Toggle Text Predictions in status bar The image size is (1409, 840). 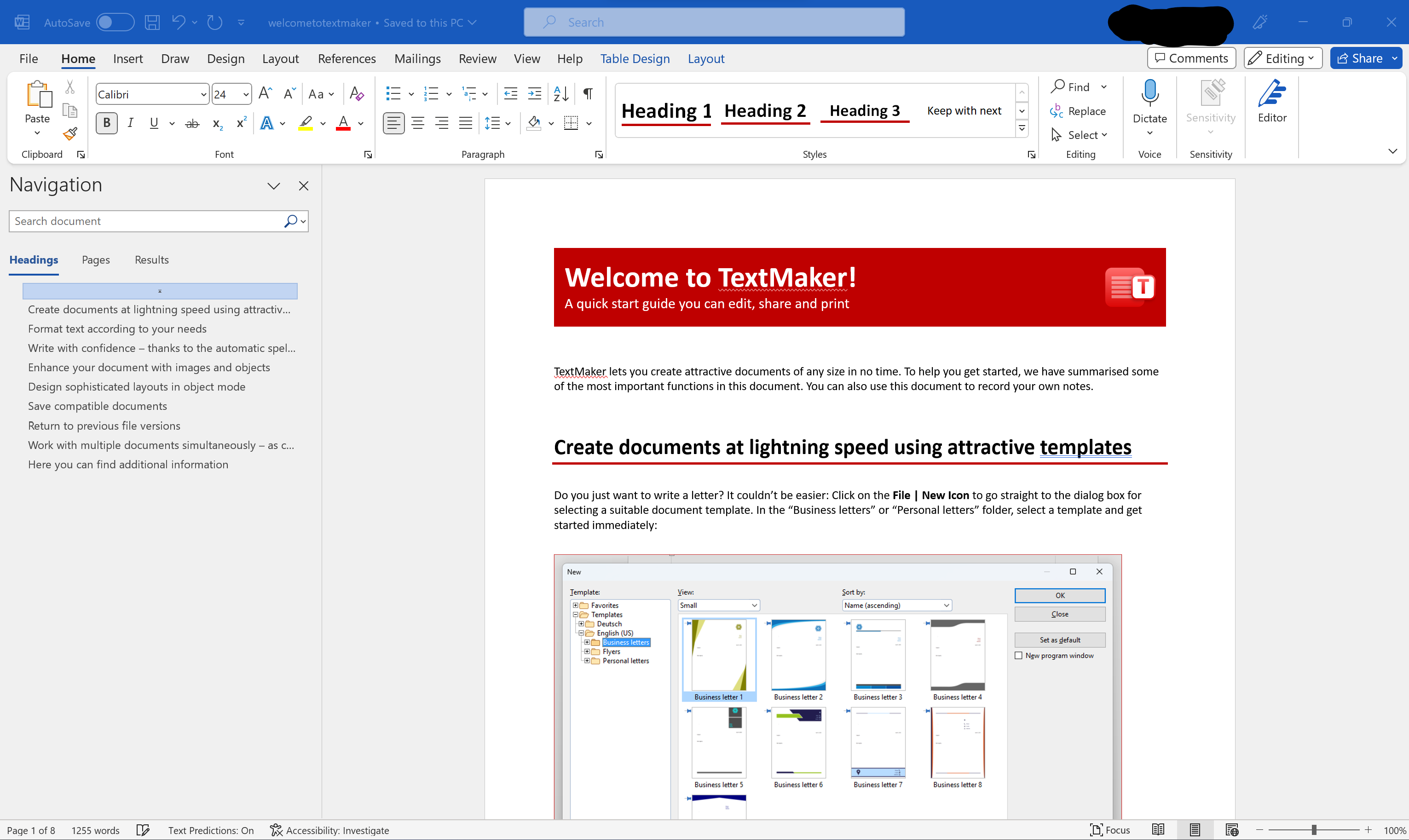coord(211,830)
